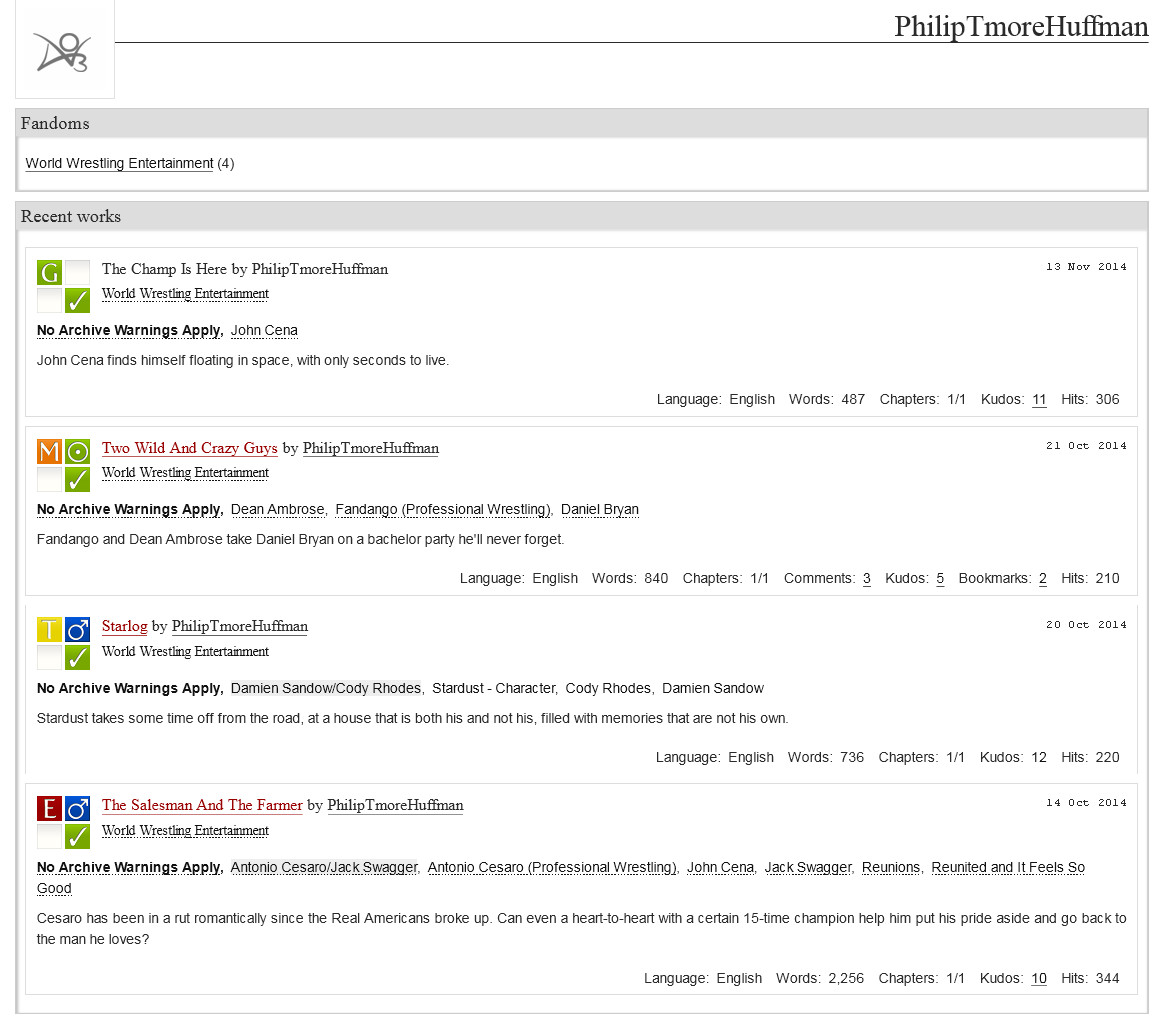View the 5 kudos on Two Wild And Crazy Guys
The image size is (1154, 1022).
[x=940, y=578]
